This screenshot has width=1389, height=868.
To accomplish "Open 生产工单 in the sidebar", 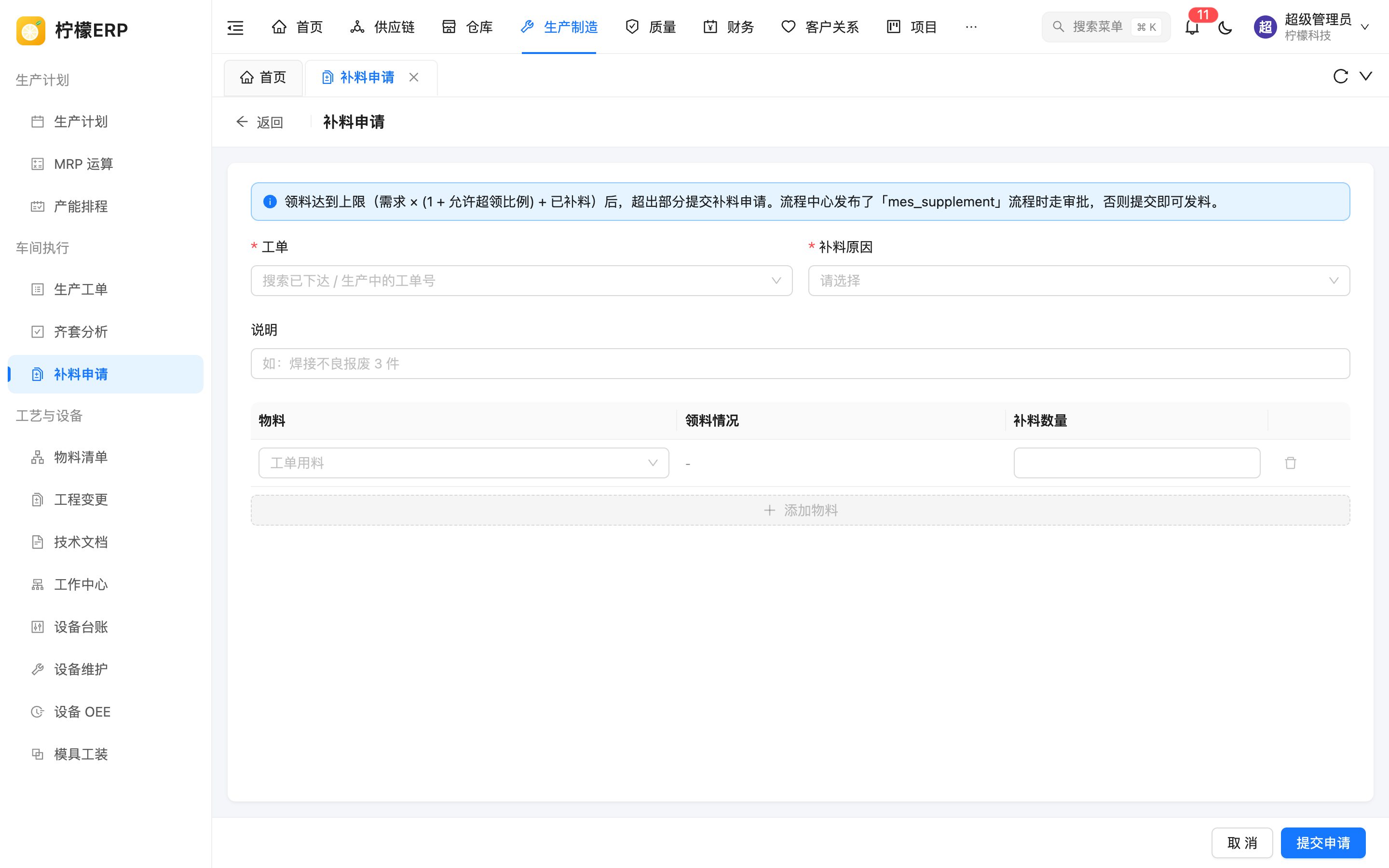I will tap(106, 289).
